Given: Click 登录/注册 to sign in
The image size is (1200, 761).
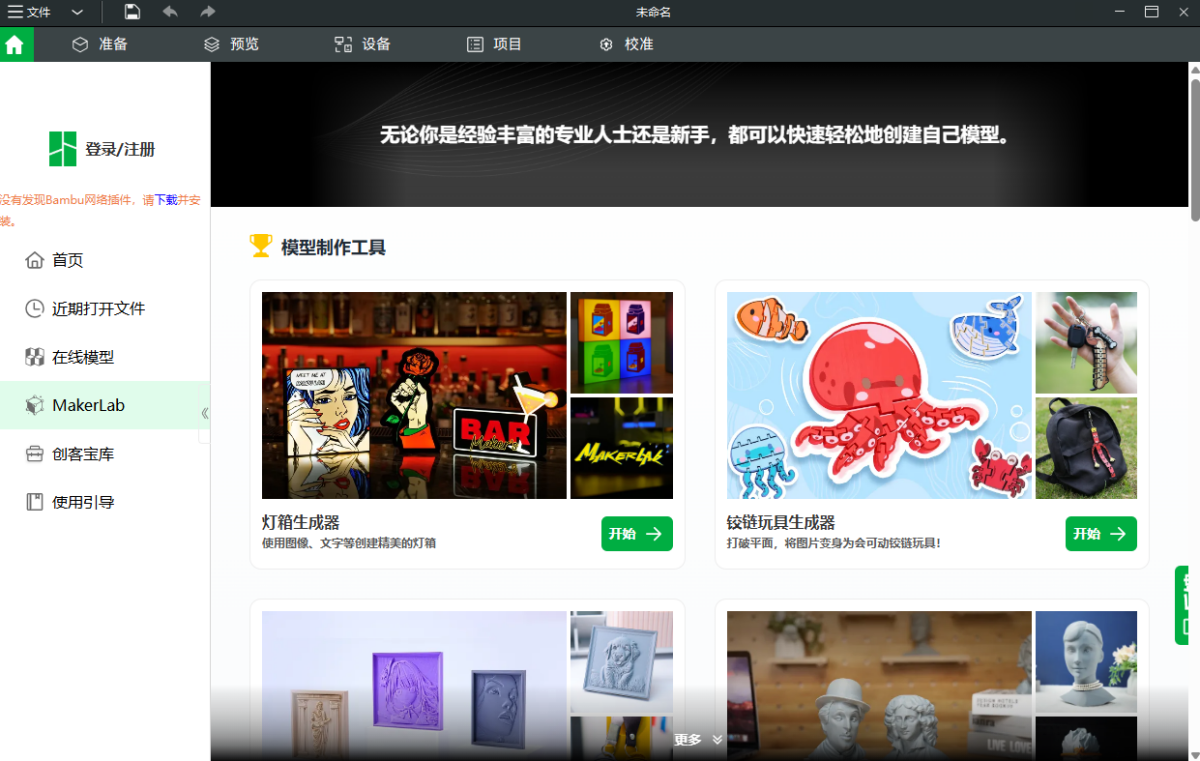Looking at the screenshot, I should click(x=120, y=149).
